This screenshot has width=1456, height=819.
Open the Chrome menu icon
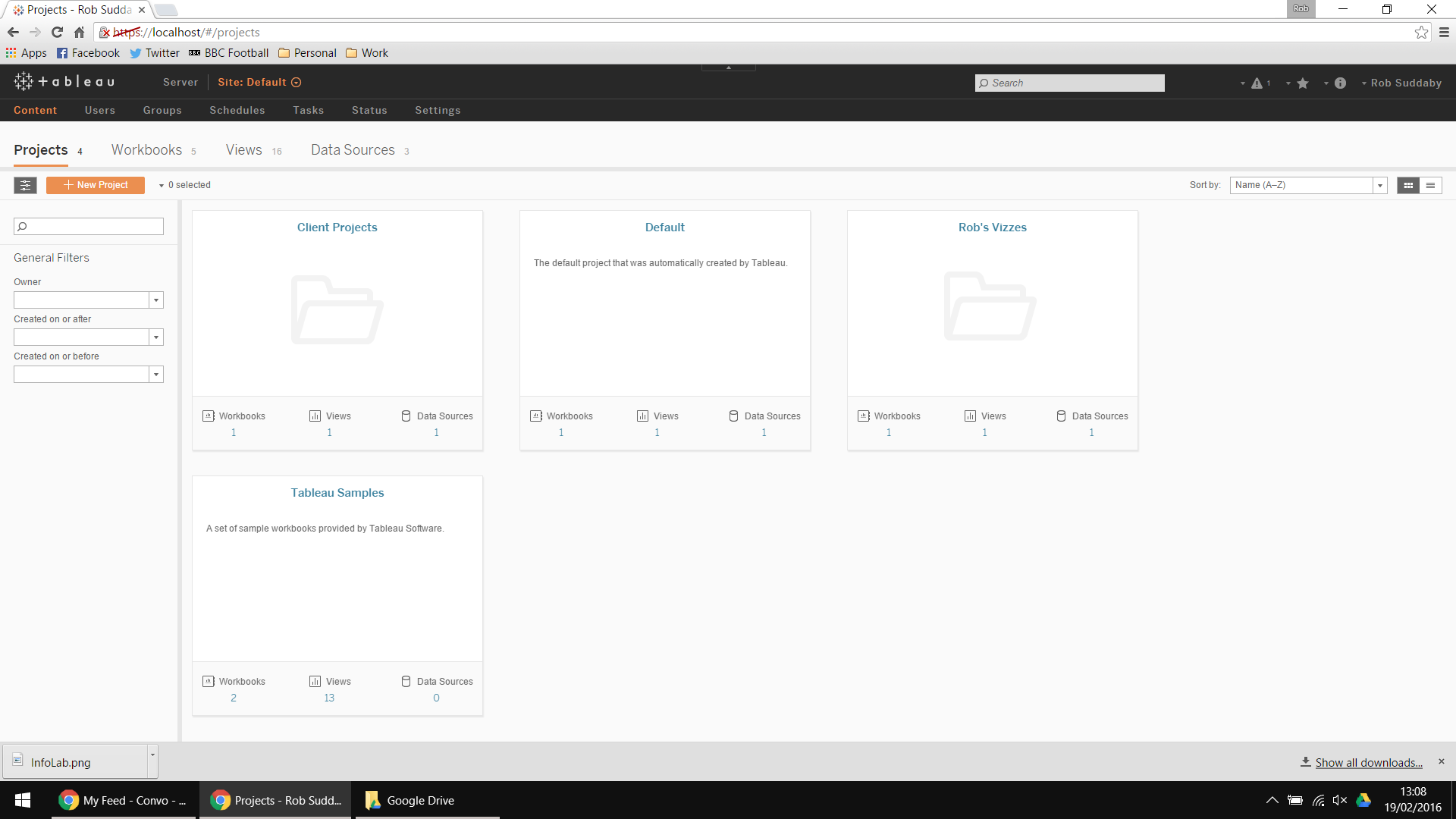(1444, 32)
